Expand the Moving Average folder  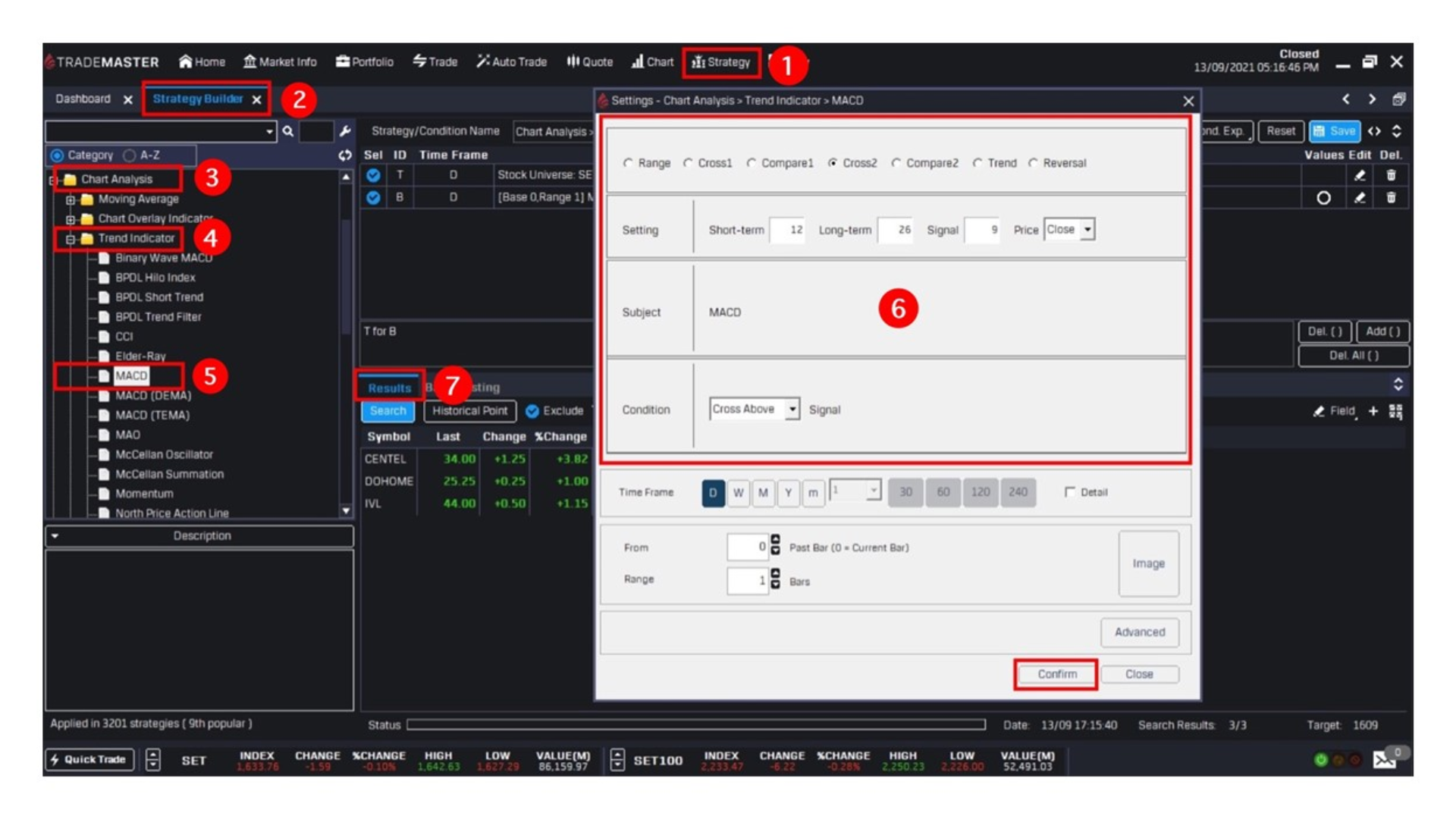71,199
